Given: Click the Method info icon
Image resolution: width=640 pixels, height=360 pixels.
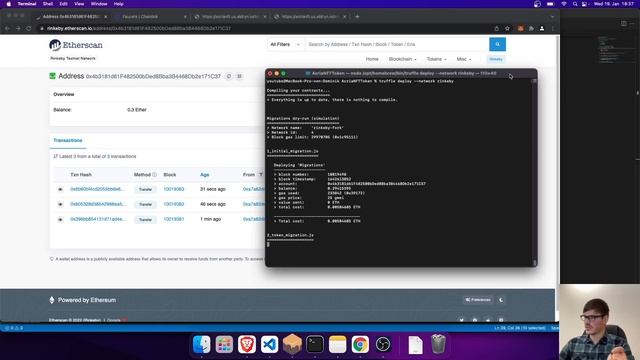Looking at the screenshot, I should [154, 175].
